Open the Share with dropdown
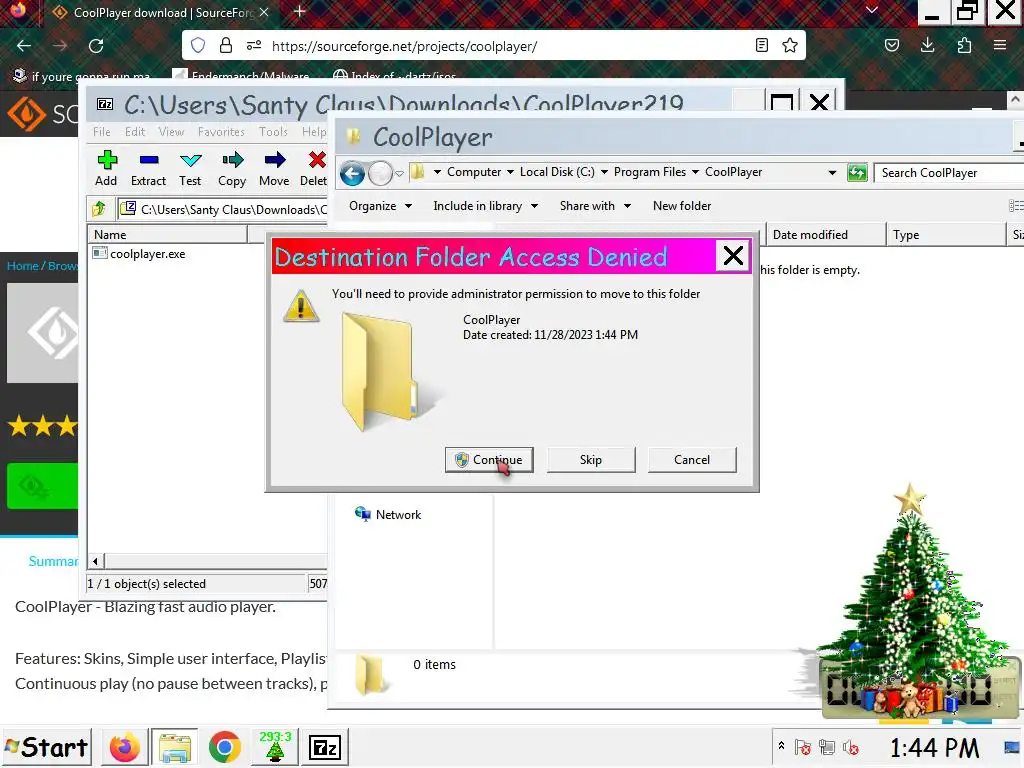Viewport: 1024px width, 768px height. (595, 206)
